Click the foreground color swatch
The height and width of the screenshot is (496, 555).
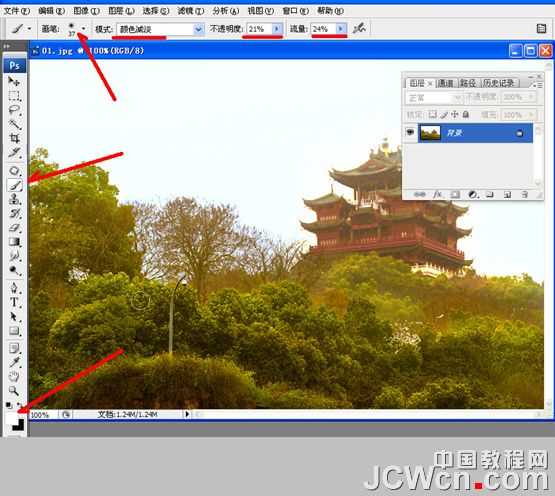[11, 418]
